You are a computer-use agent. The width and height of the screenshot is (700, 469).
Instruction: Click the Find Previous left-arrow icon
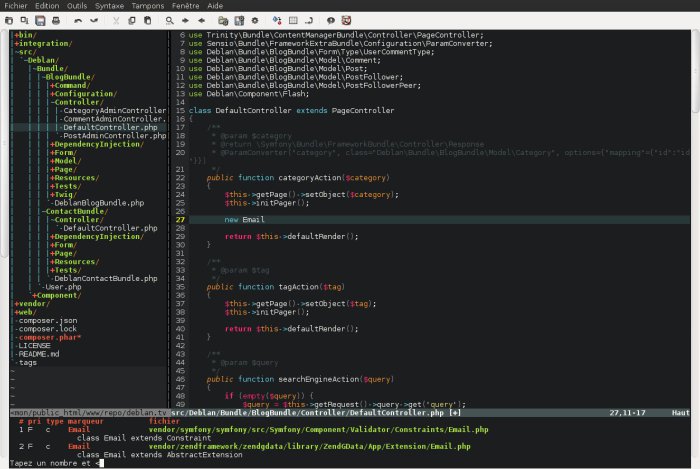[x=201, y=21]
